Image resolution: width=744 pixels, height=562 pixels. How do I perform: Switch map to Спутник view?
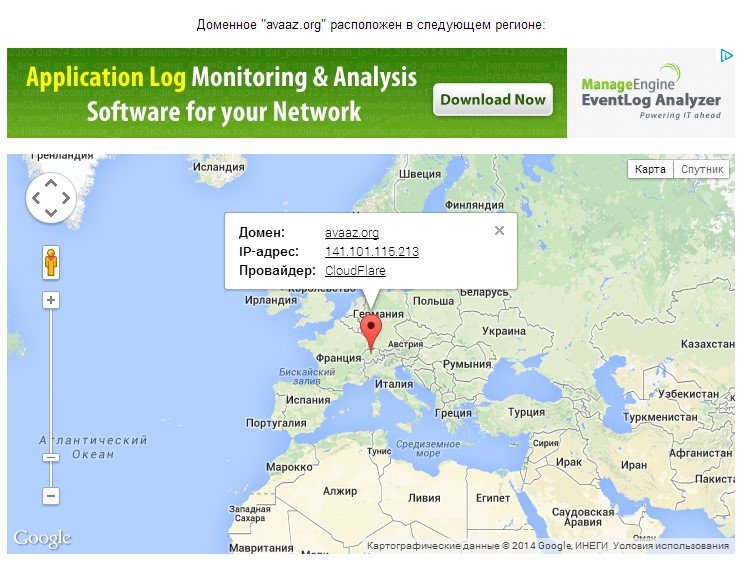tap(701, 169)
